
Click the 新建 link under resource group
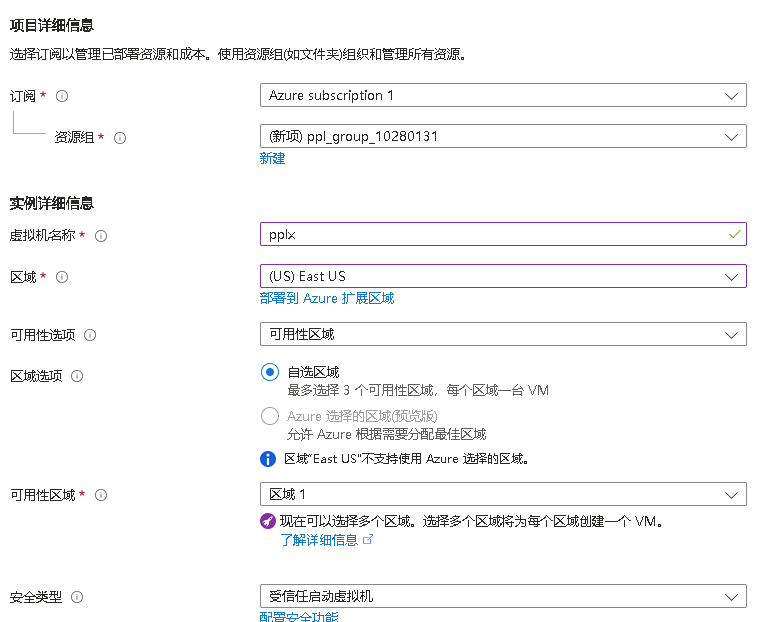pos(272,158)
